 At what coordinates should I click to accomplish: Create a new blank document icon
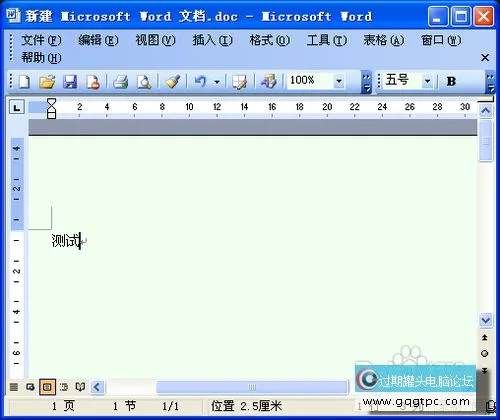tap(24, 82)
